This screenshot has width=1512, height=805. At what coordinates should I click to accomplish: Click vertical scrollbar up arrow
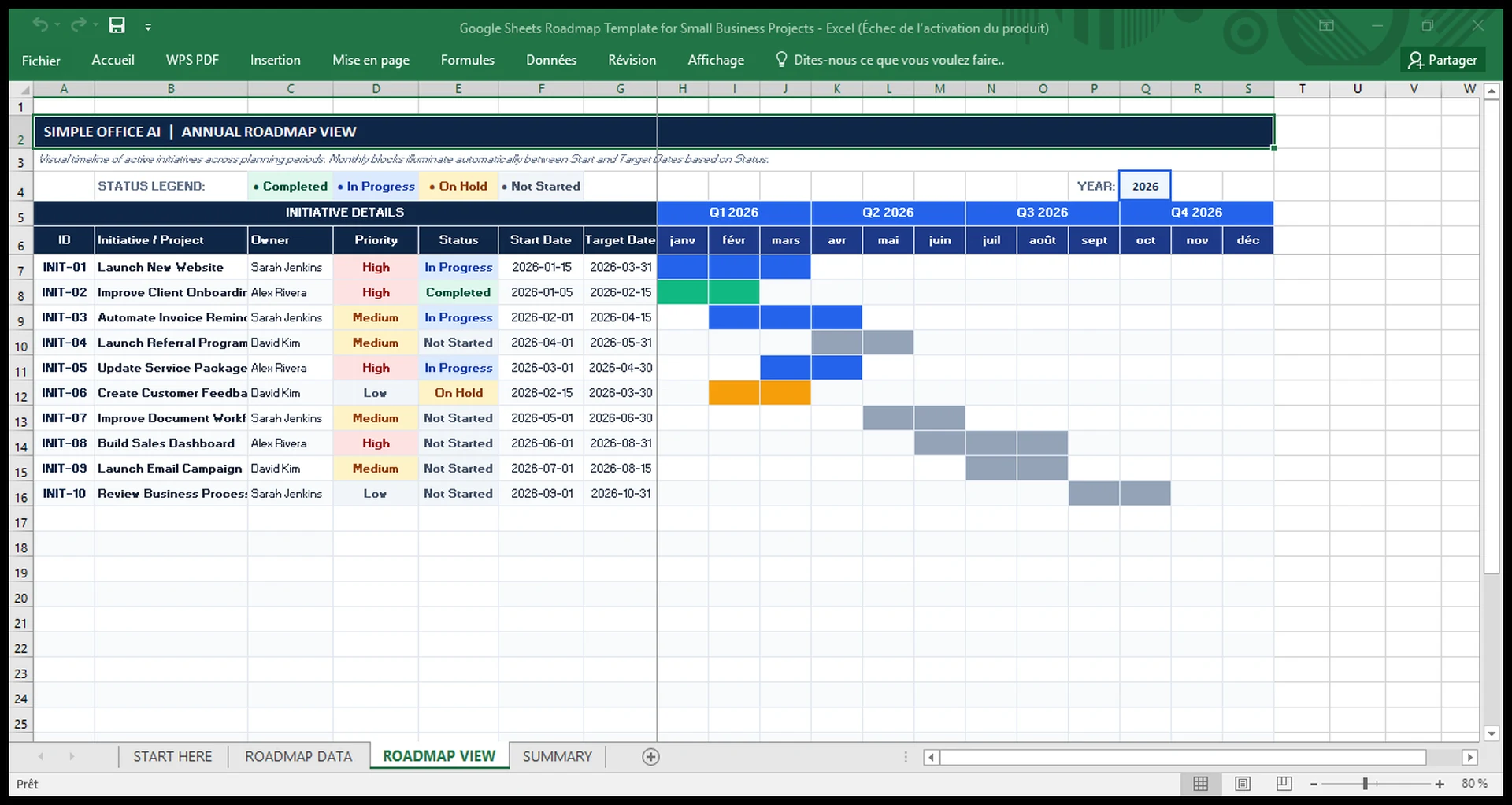pos(1492,91)
